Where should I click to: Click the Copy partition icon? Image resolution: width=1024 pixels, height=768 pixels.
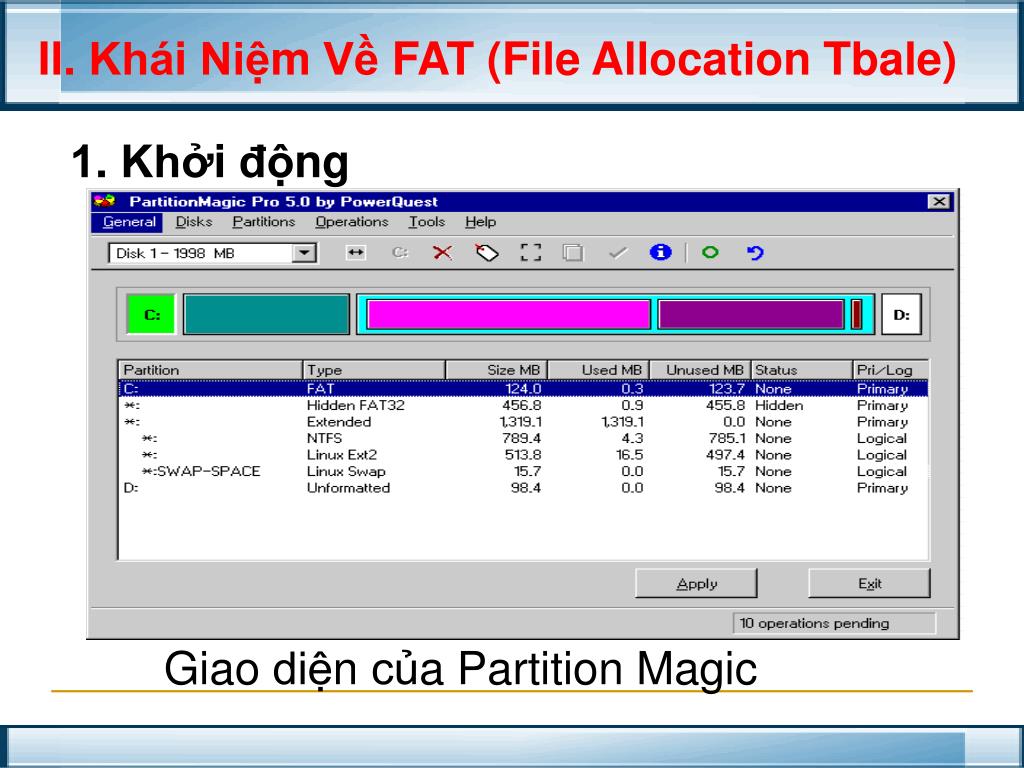tap(573, 253)
